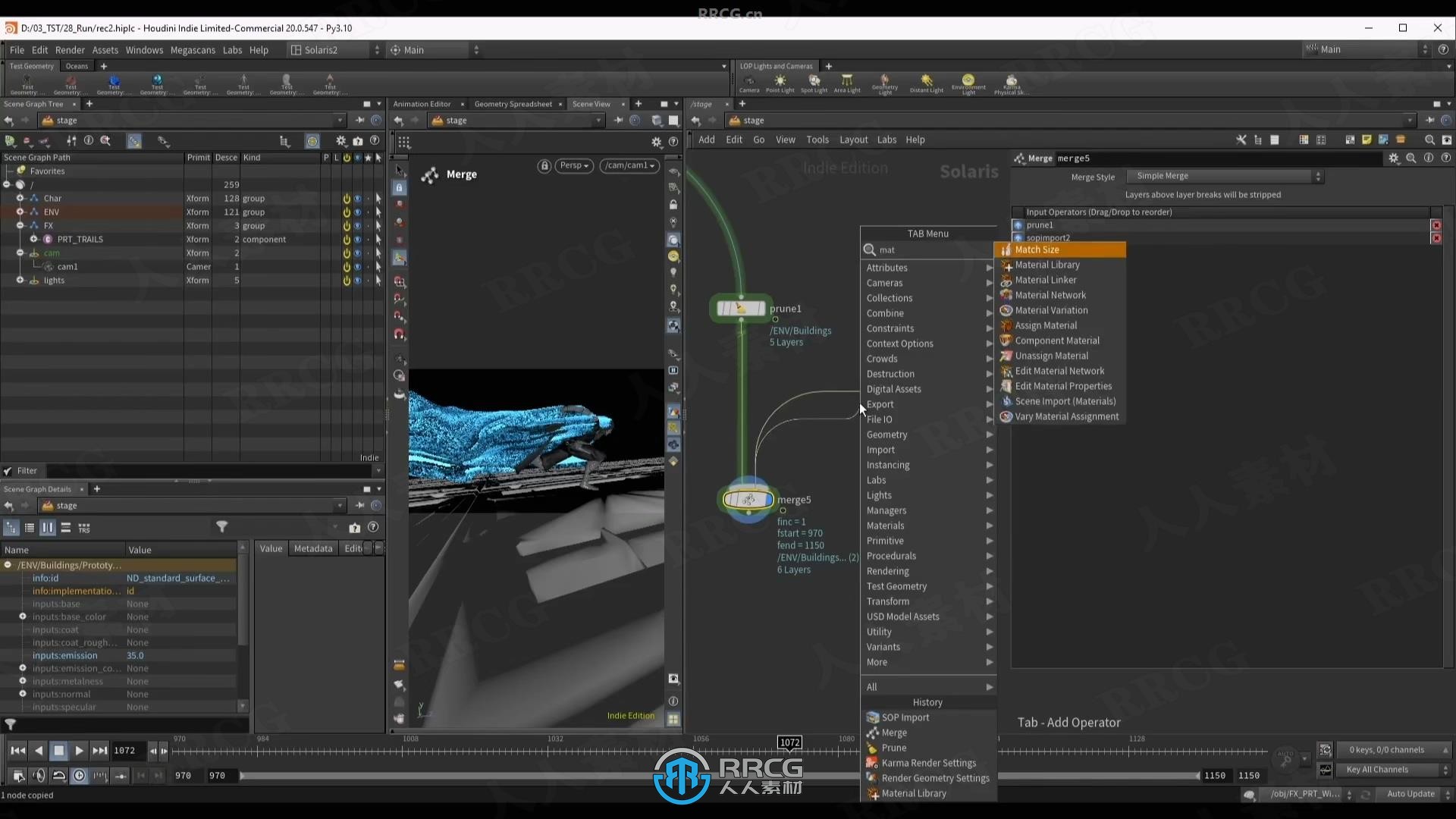Open the Megascans menu
Viewport: 1456px width, 819px height.
click(193, 50)
